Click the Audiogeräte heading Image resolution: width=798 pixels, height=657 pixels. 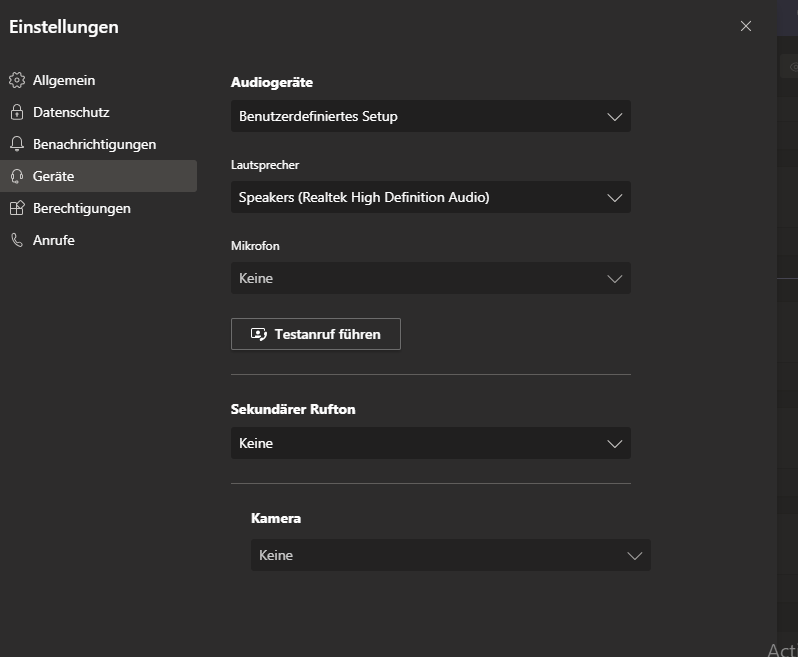[x=272, y=82]
